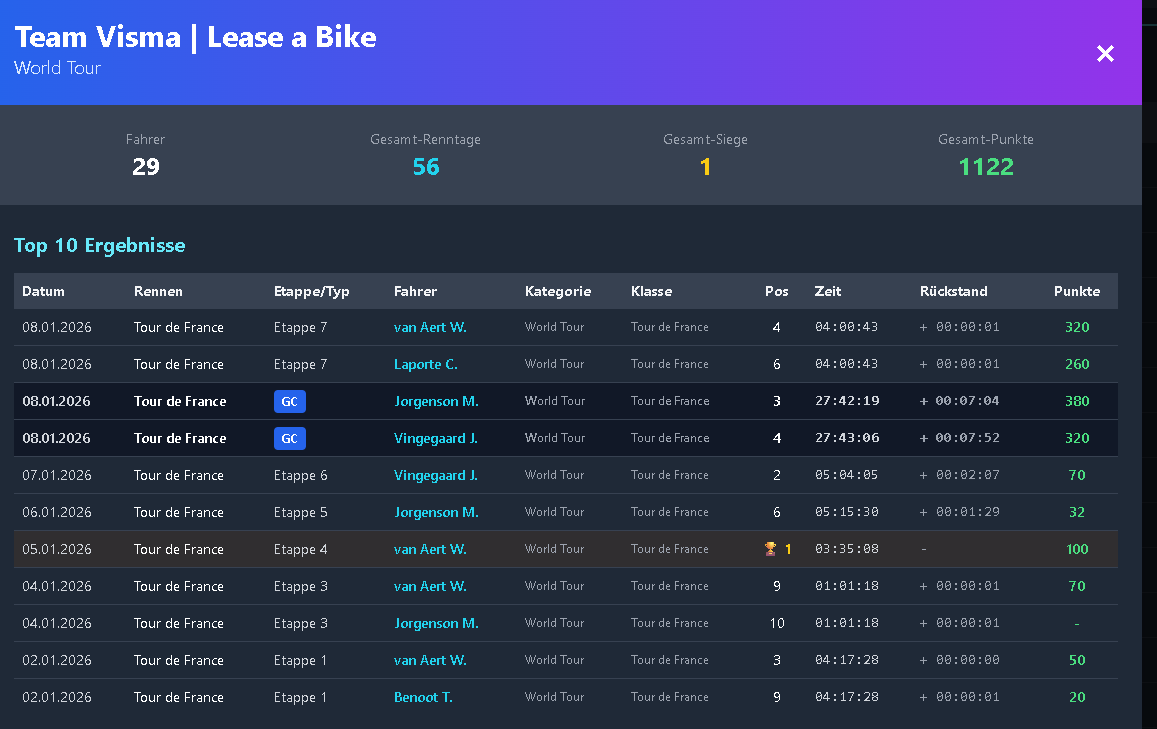This screenshot has height=729, width=1157.
Task: Click the GC badge in Vingegaard J. row
Action: (289, 438)
